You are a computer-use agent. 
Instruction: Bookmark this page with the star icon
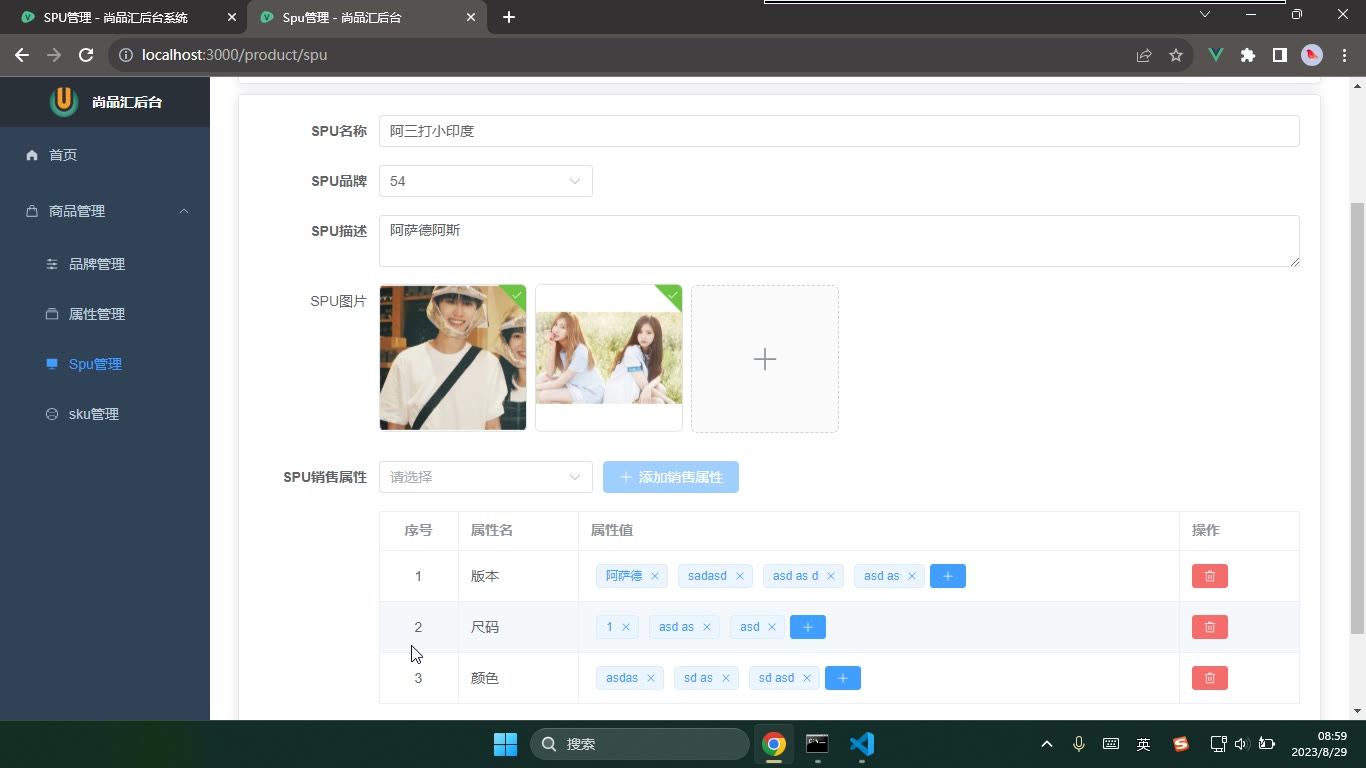1176,55
